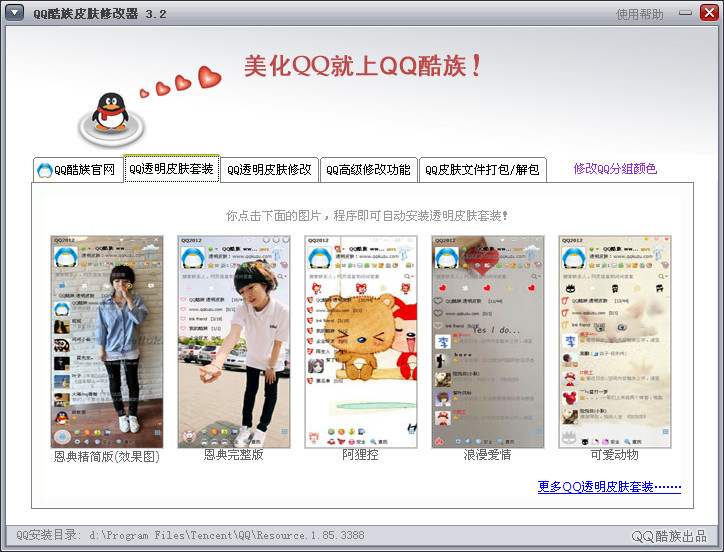Screen dimensions: 724x552
Task: Click the QQ酷族出品 status bar text
Action: click(x=669, y=536)
